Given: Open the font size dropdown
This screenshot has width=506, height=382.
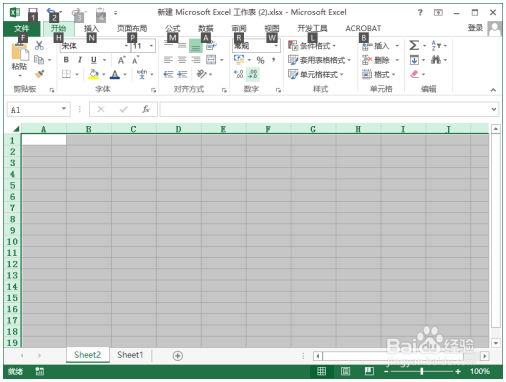Looking at the screenshot, I should (x=151, y=46).
